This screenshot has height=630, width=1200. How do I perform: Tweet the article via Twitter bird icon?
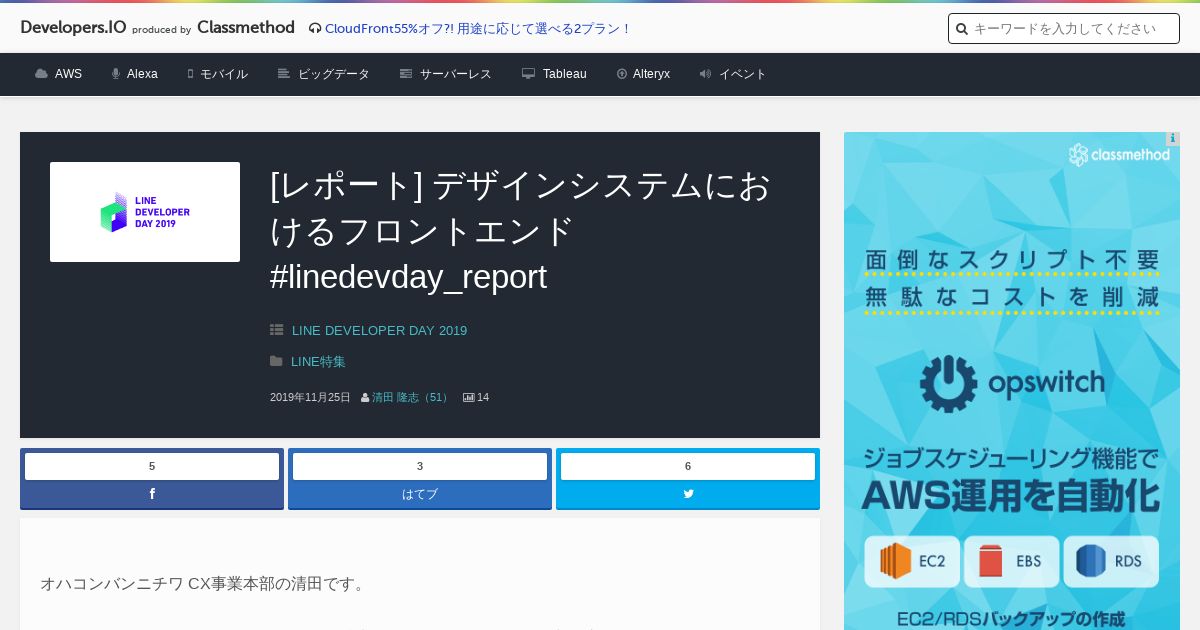tap(688, 494)
